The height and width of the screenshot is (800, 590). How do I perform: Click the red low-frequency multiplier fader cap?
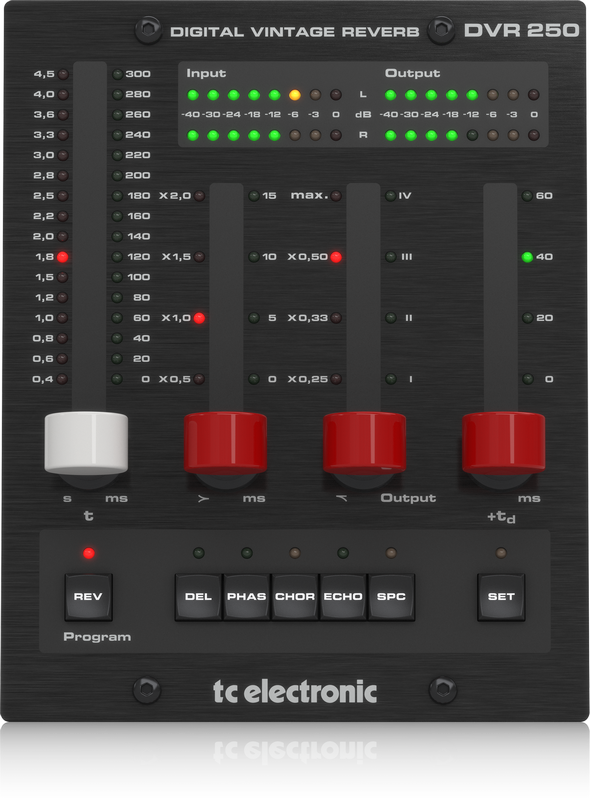(226, 443)
